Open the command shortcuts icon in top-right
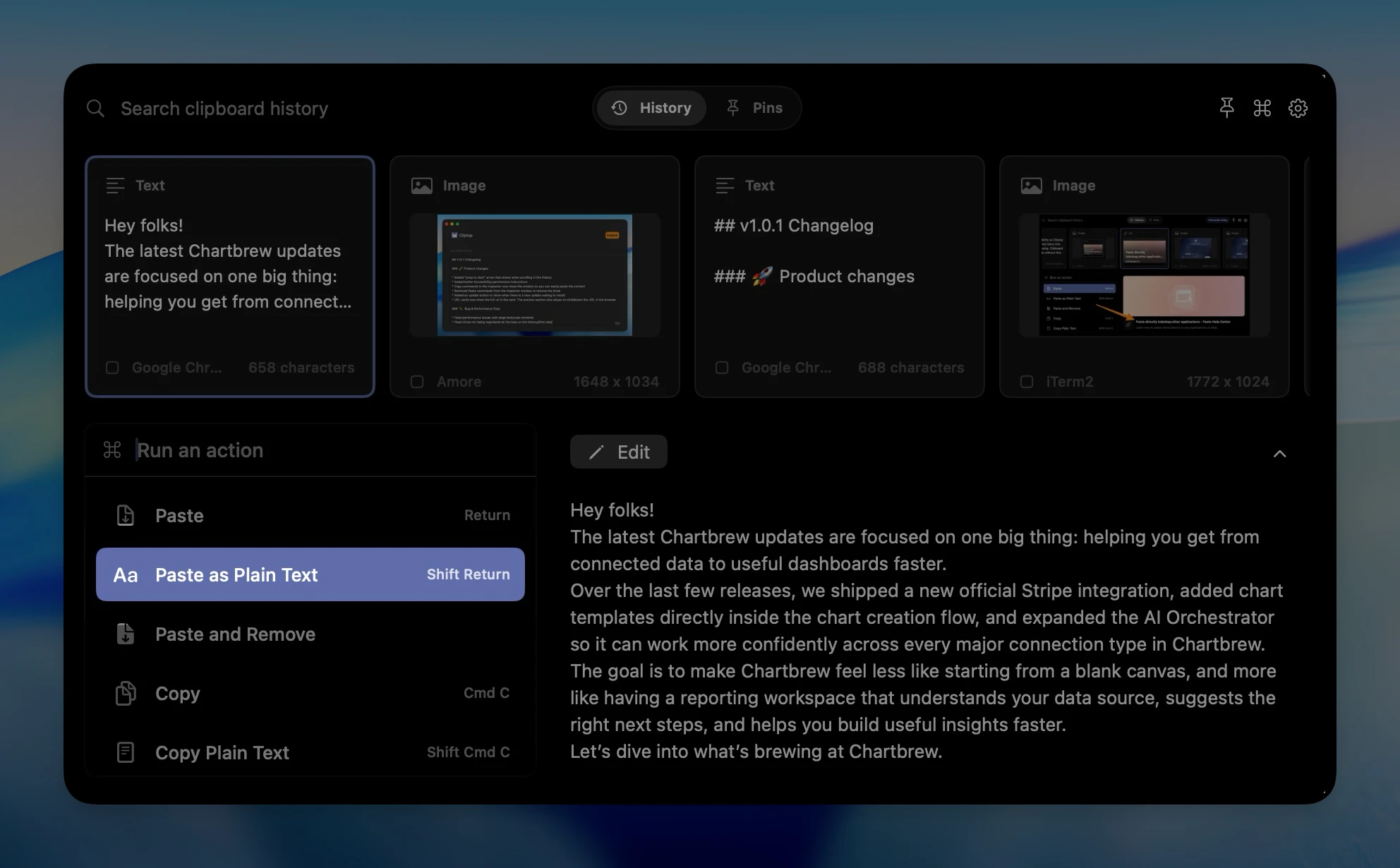The width and height of the screenshot is (1400, 868). coord(1262,108)
